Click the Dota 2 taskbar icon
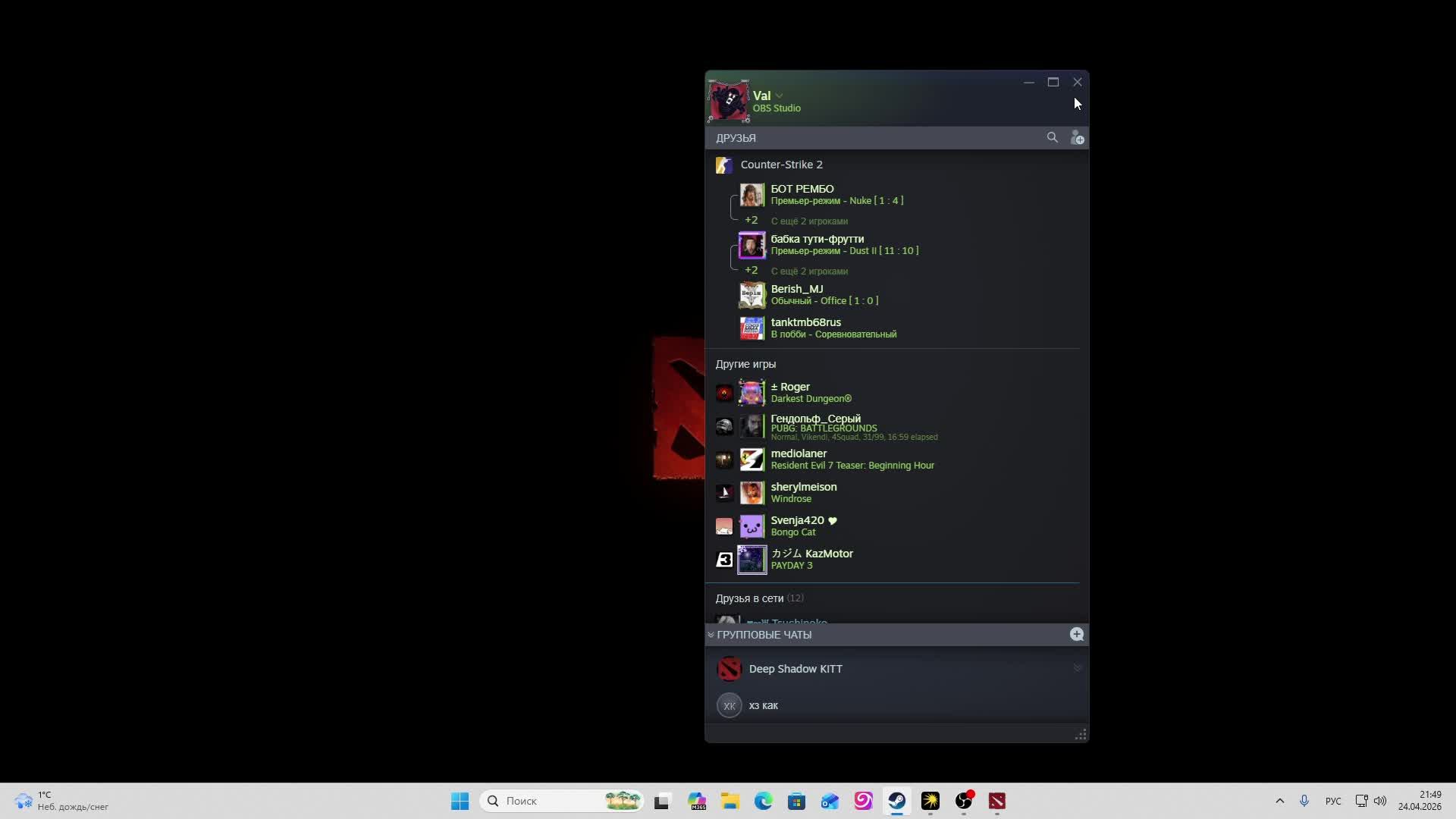The image size is (1456, 819). pyautogui.click(x=996, y=801)
